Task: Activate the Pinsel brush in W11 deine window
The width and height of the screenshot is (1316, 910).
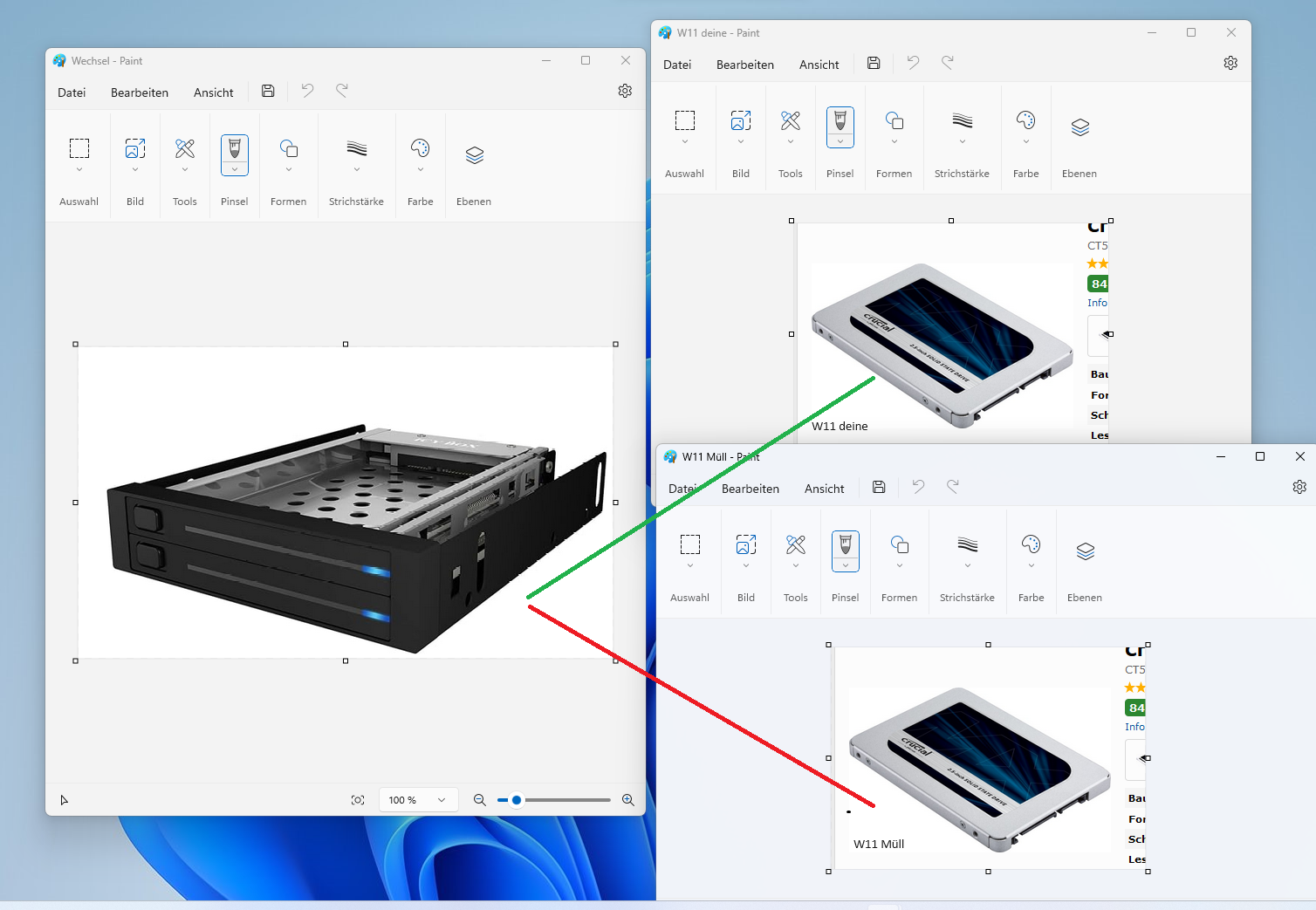Action: pyautogui.click(x=840, y=120)
